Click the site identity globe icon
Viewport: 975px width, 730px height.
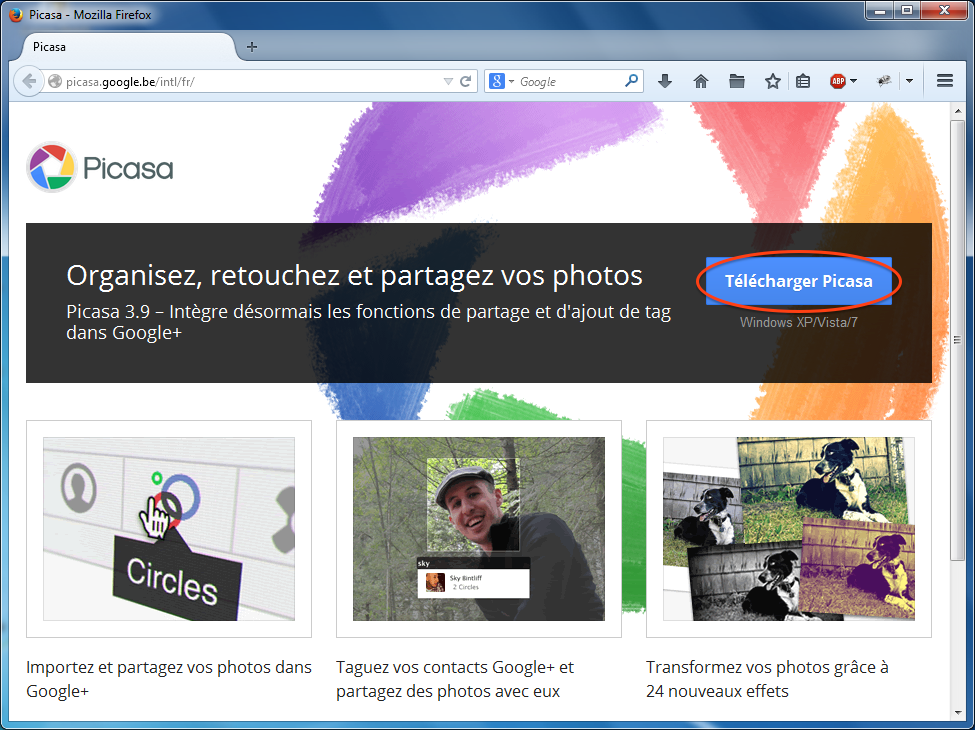click(x=55, y=81)
